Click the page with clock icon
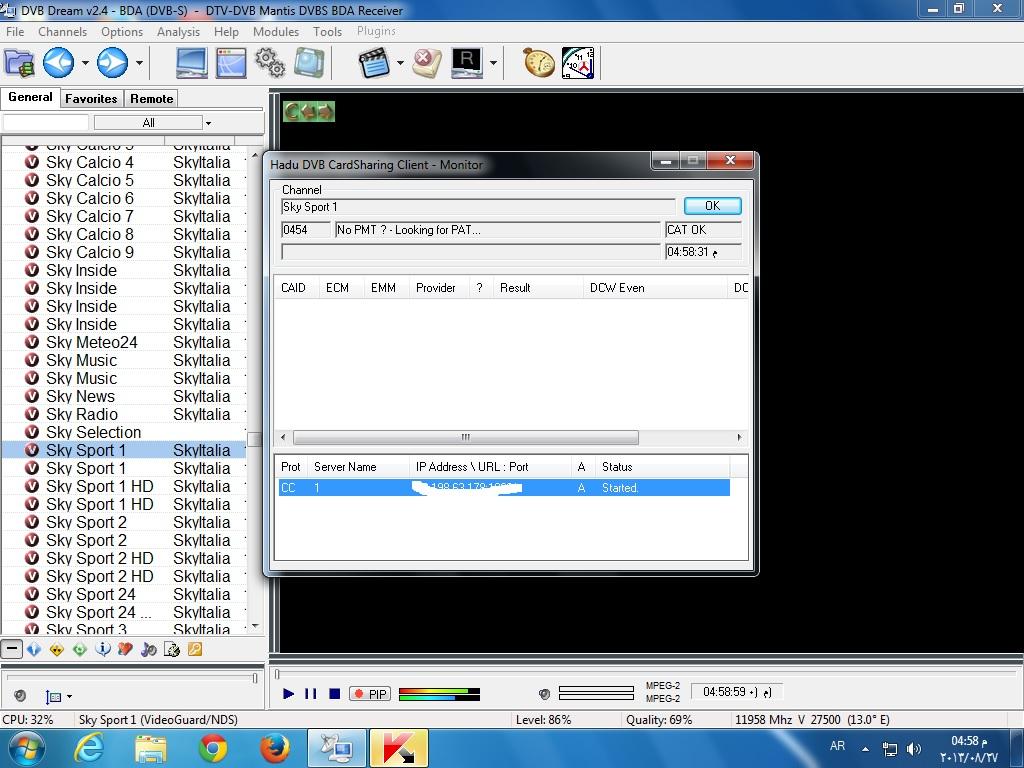Screen dimensions: 1024x768 point(172,649)
